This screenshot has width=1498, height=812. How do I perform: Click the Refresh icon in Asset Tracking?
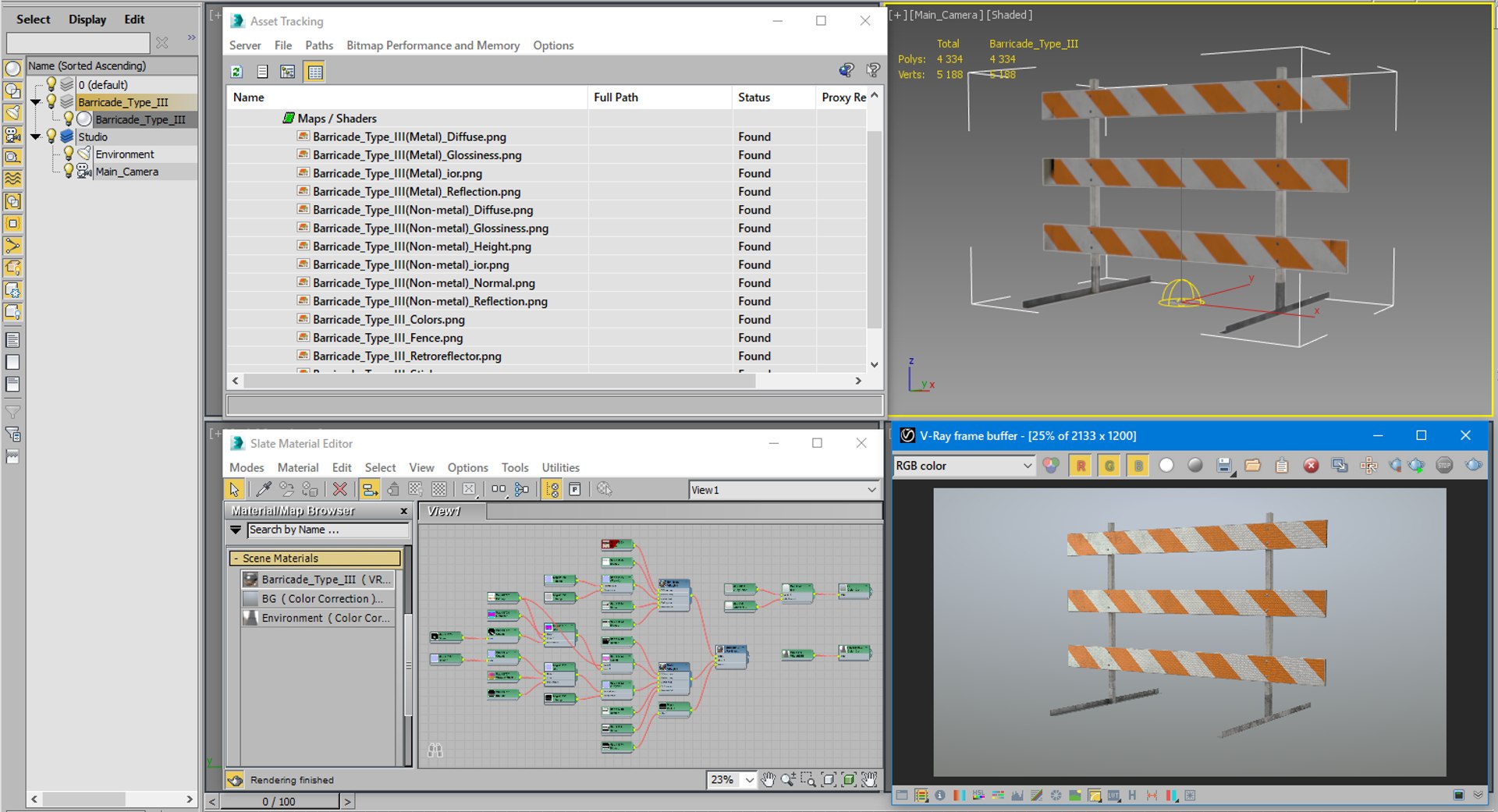point(236,72)
